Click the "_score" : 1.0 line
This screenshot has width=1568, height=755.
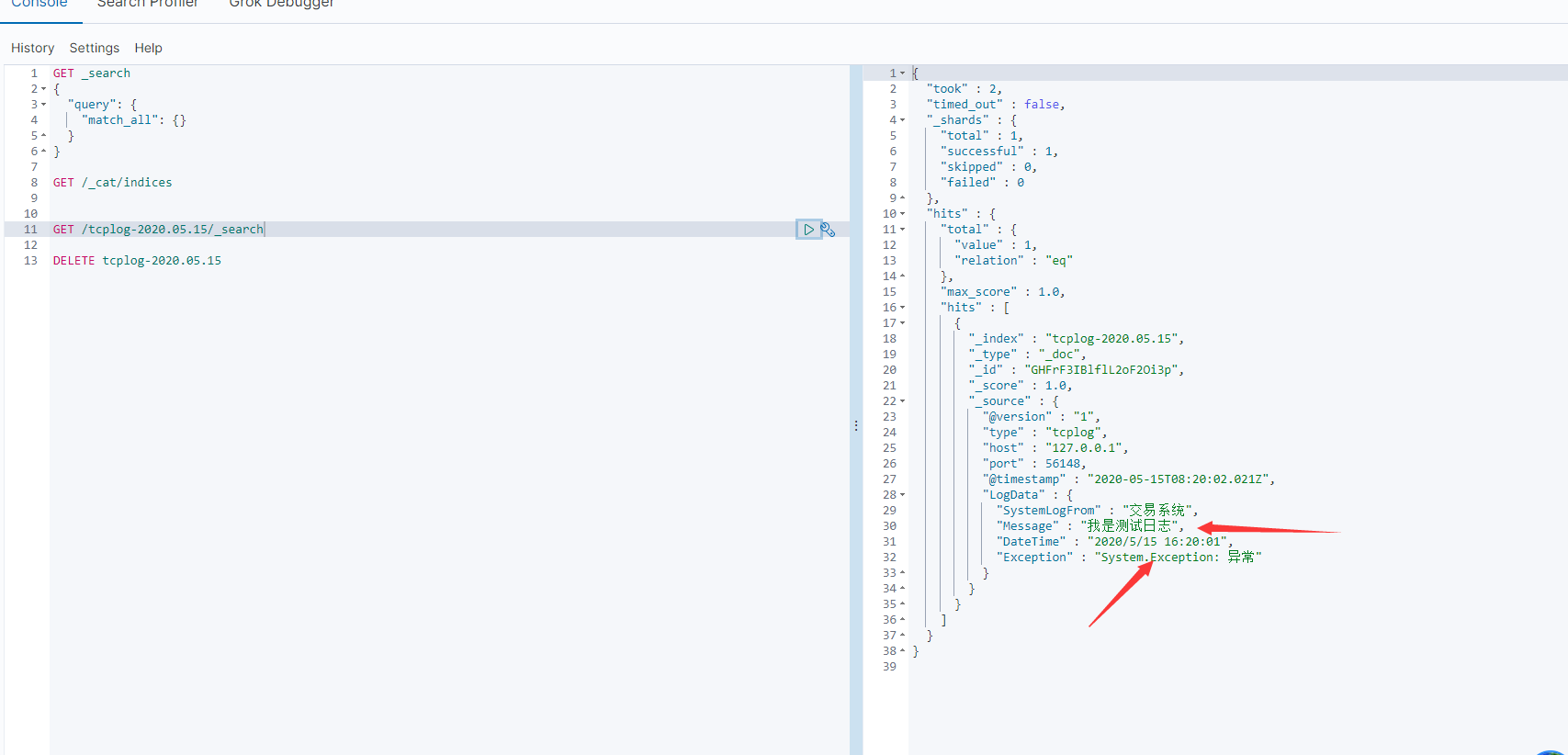(x=1020, y=386)
